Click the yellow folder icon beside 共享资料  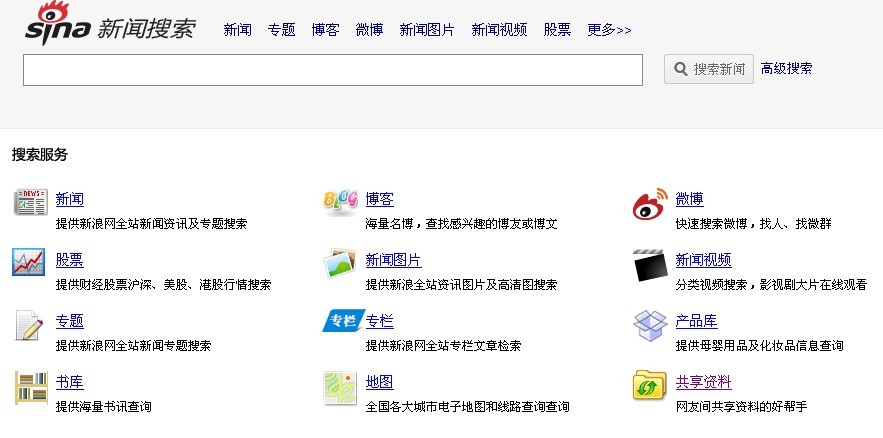(649, 385)
